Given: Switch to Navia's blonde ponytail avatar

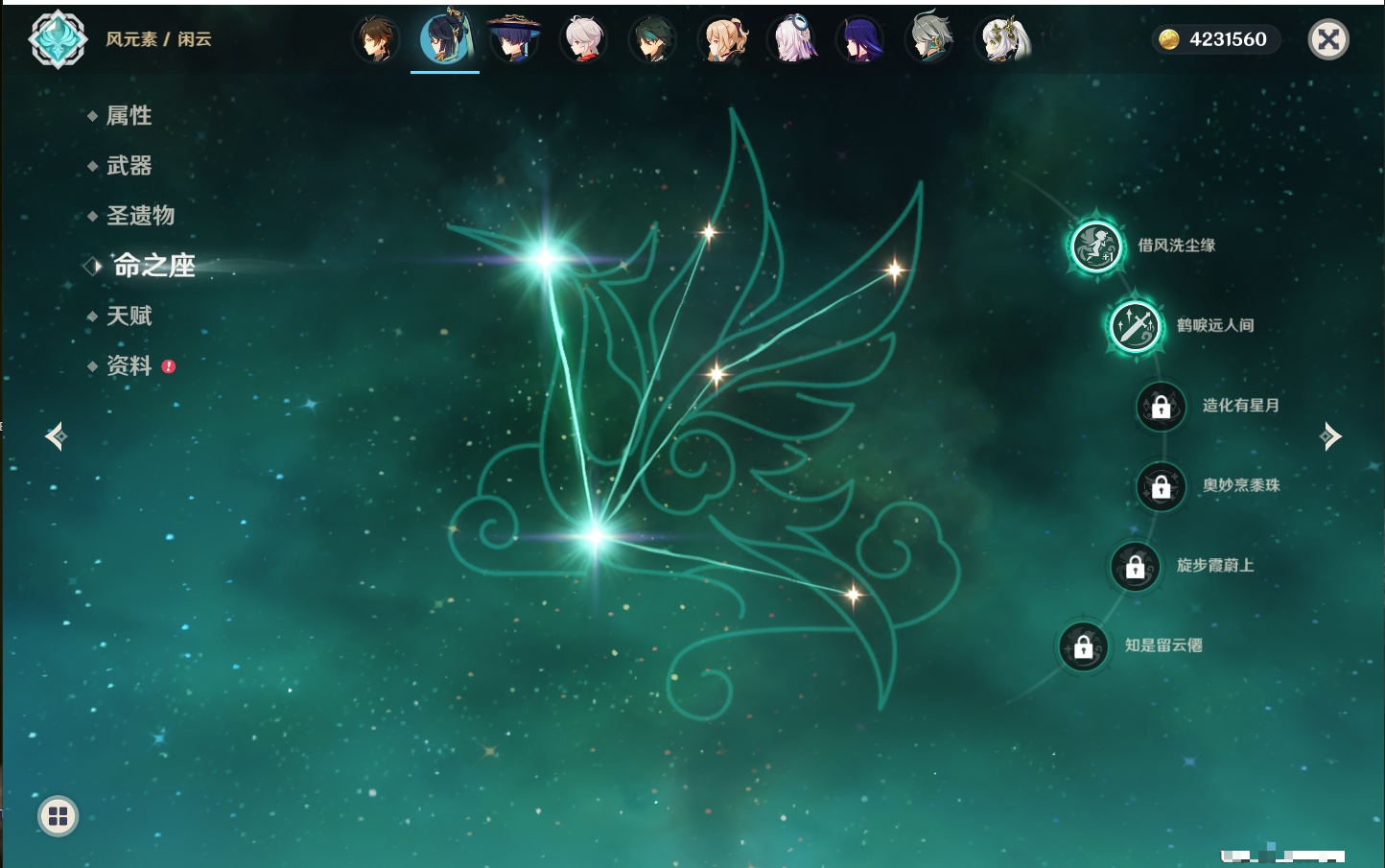Looking at the screenshot, I should pos(722,40).
